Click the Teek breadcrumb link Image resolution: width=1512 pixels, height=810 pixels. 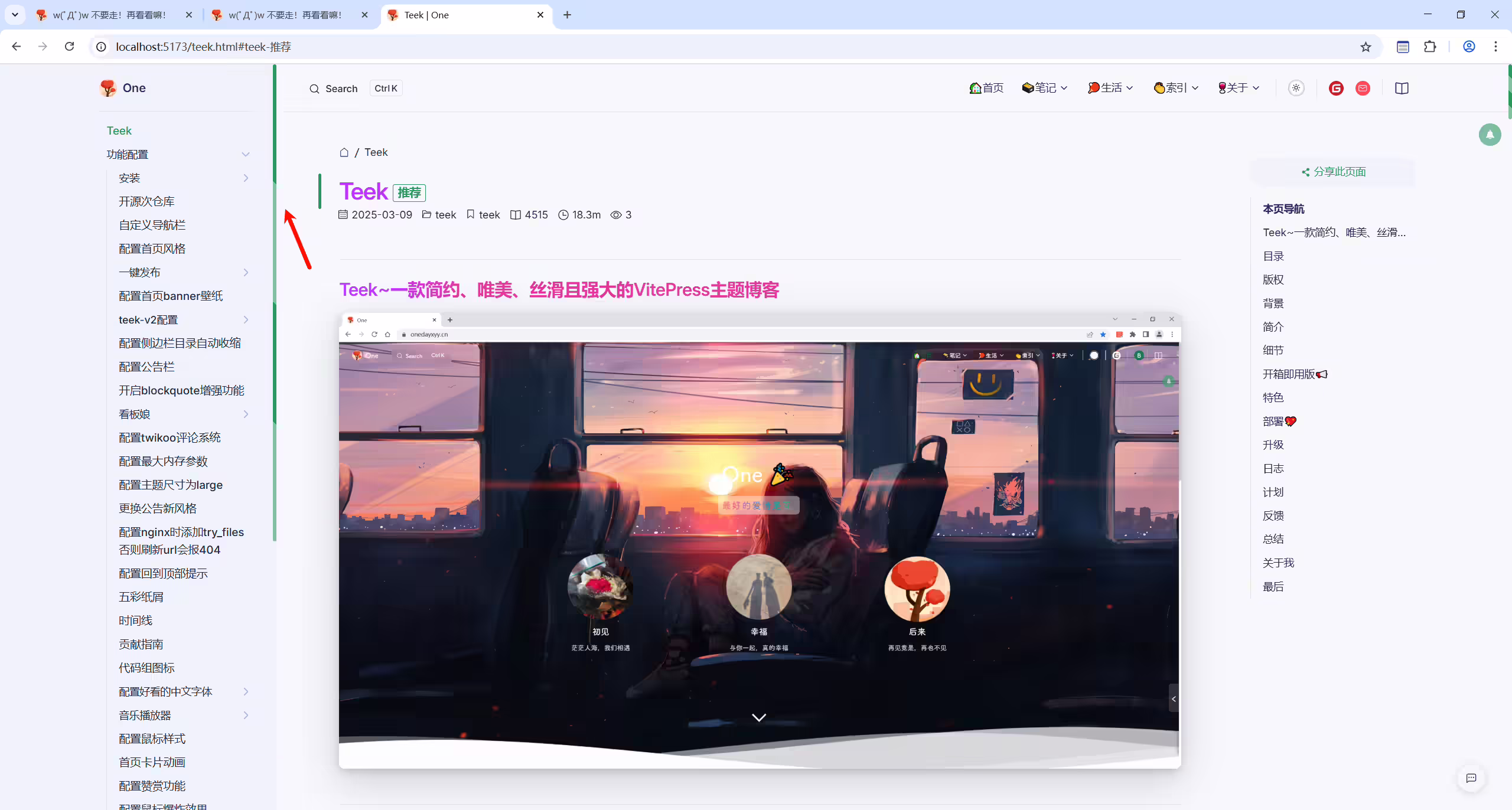(x=376, y=152)
